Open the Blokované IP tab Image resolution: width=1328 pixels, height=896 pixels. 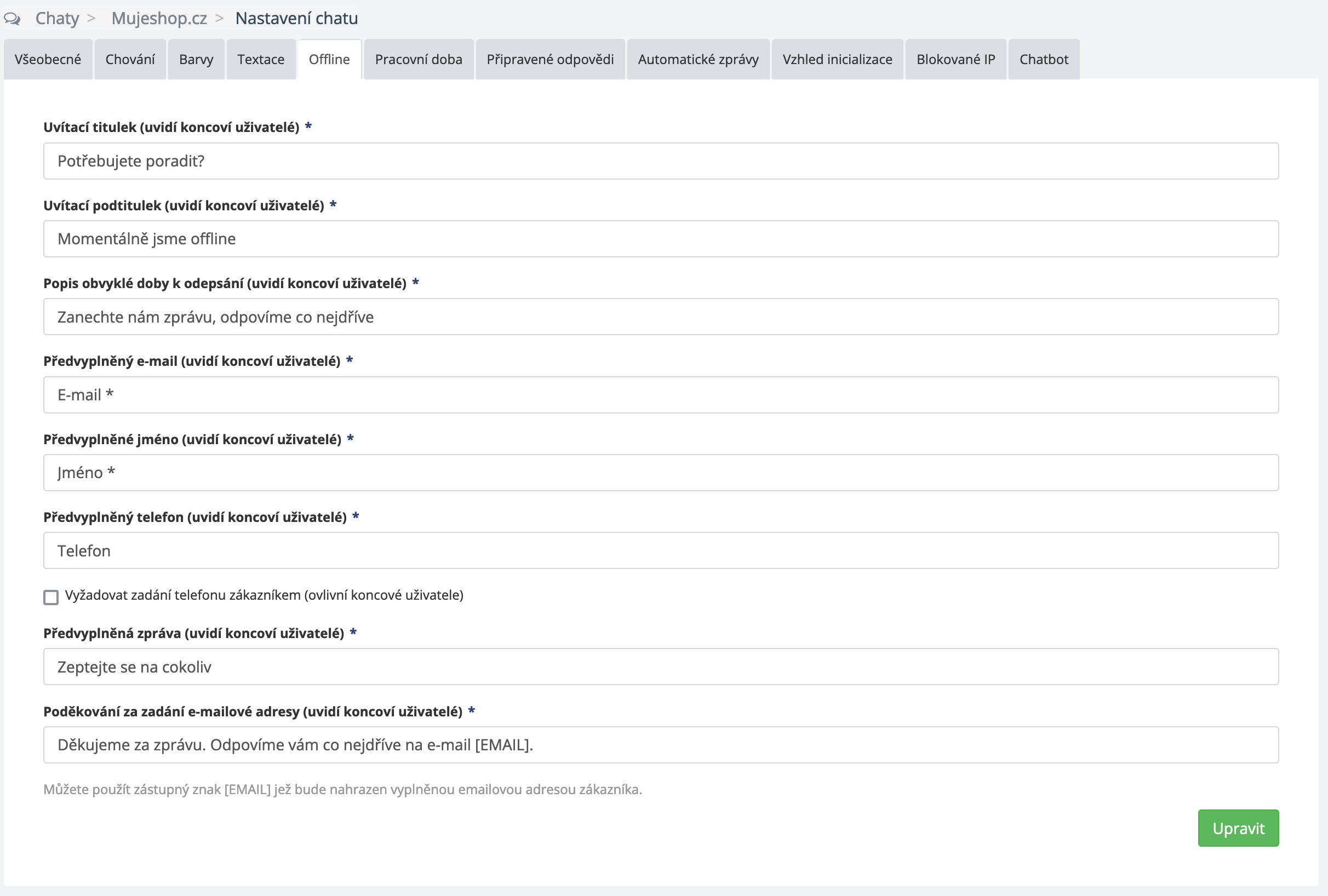pyautogui.click(x=955, y=59)
